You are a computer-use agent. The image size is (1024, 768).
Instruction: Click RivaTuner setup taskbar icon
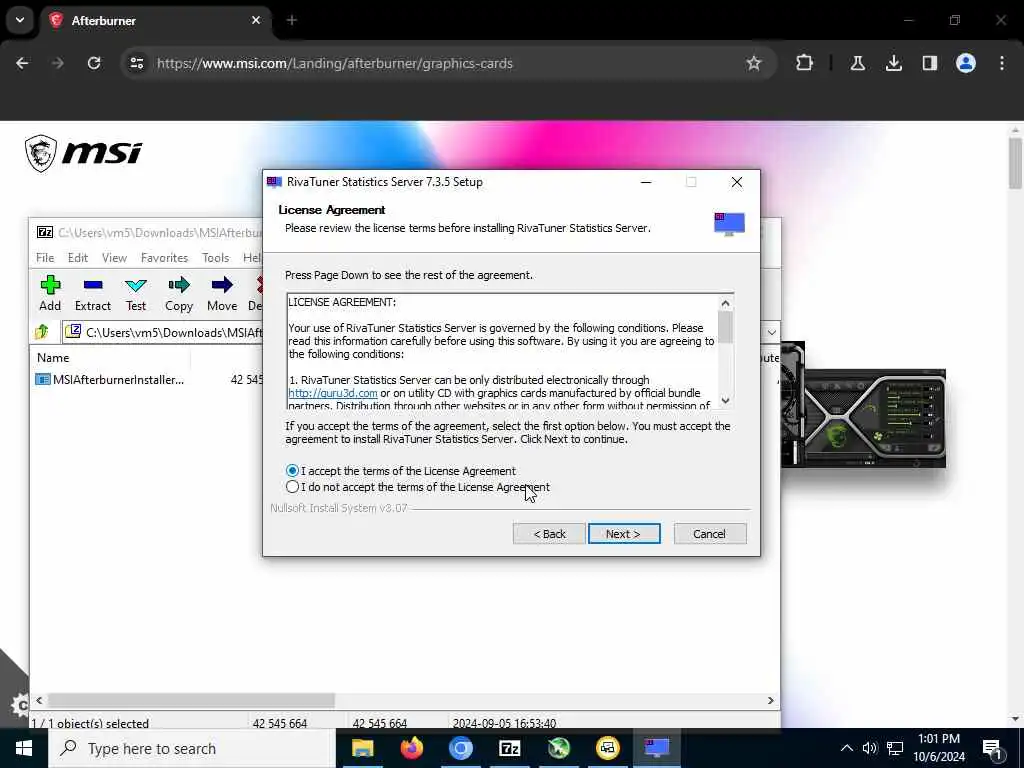tap(656, 748)
